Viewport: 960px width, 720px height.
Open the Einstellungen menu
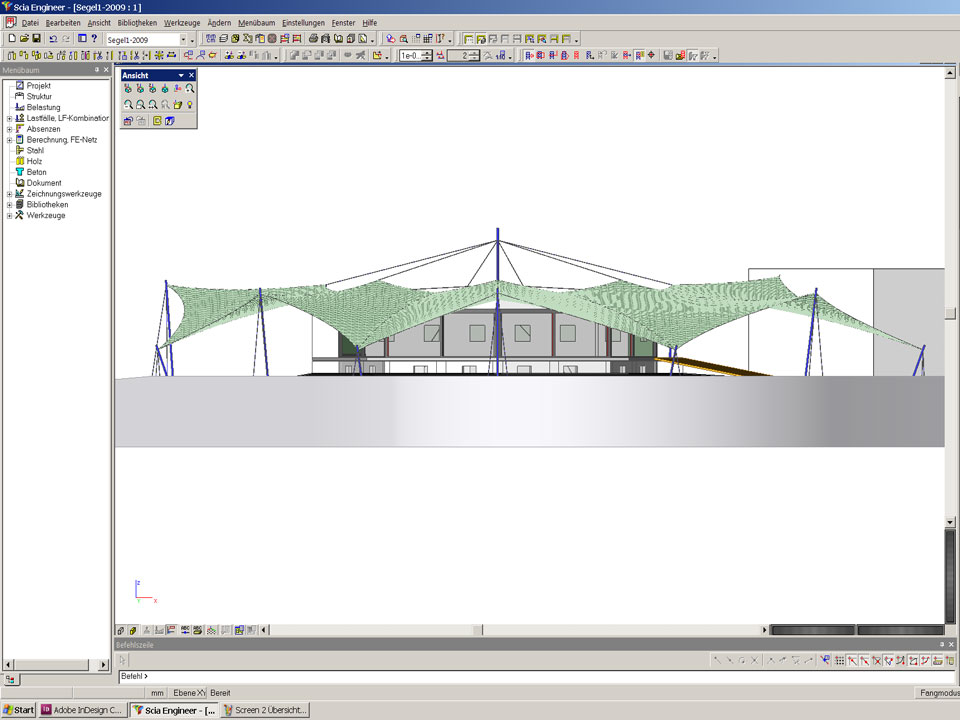tap(303, 22)
